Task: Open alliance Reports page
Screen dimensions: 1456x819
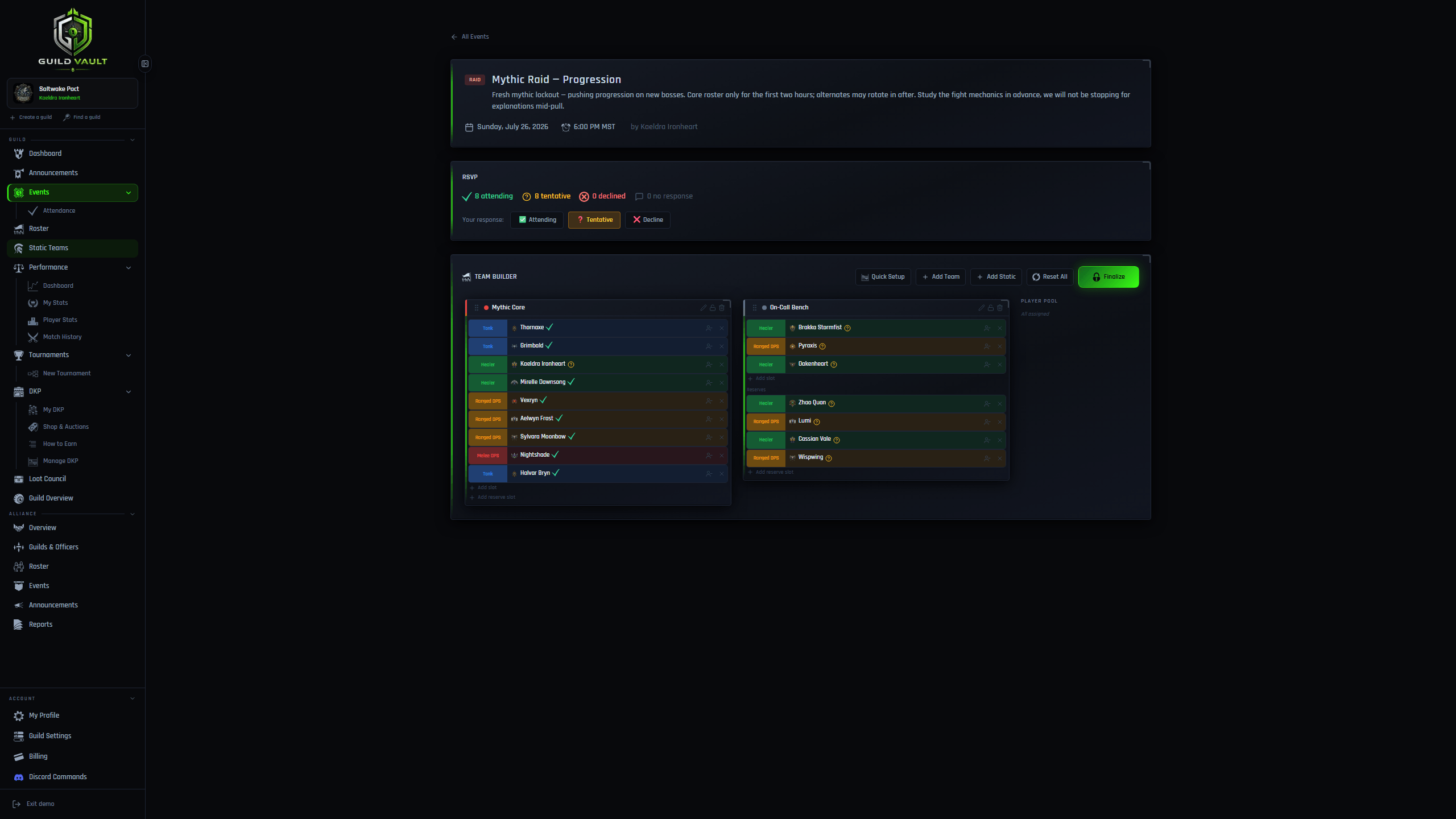Action: 40,624
